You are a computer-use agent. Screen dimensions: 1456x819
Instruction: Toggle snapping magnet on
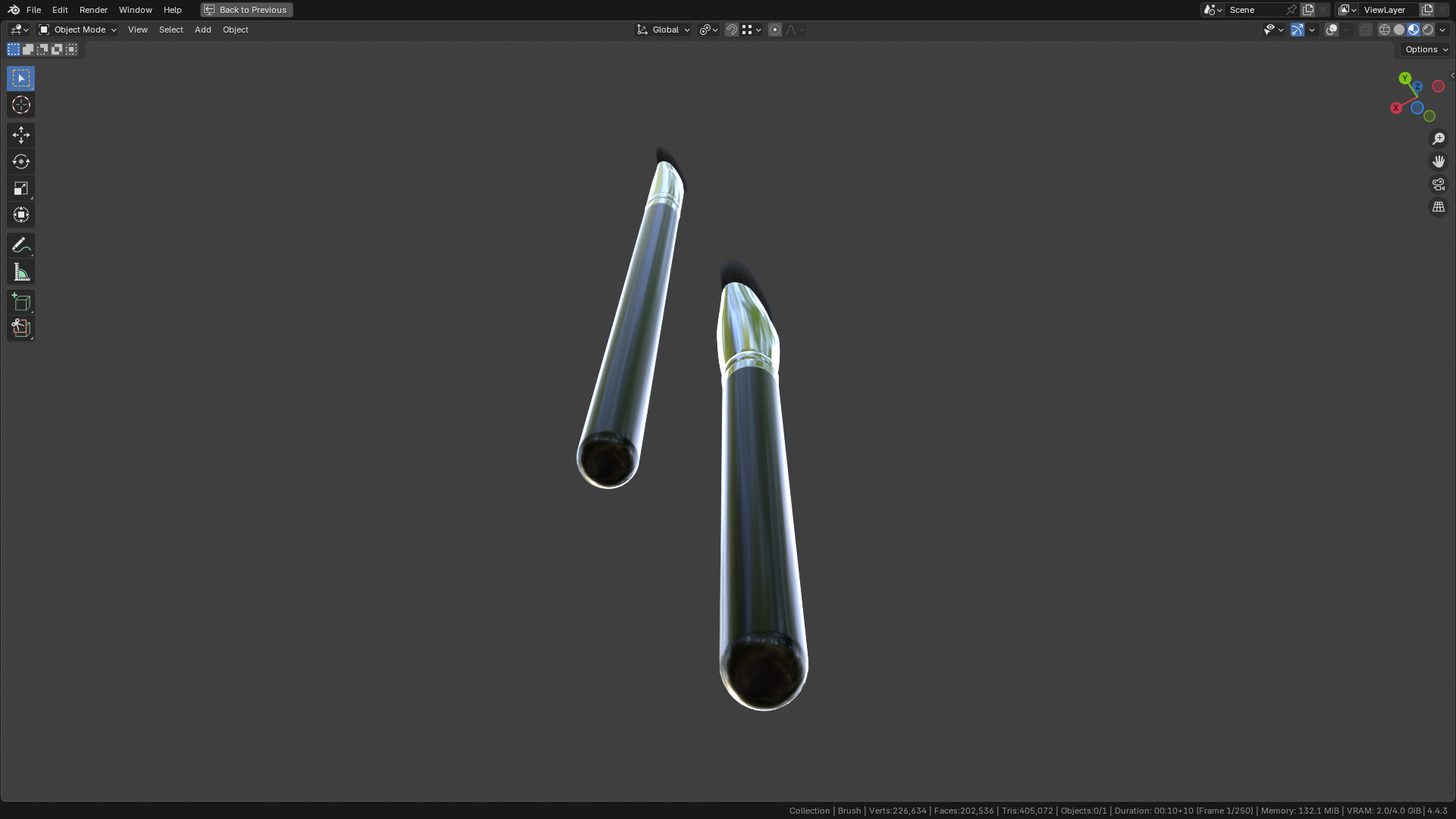click(732, 30)
